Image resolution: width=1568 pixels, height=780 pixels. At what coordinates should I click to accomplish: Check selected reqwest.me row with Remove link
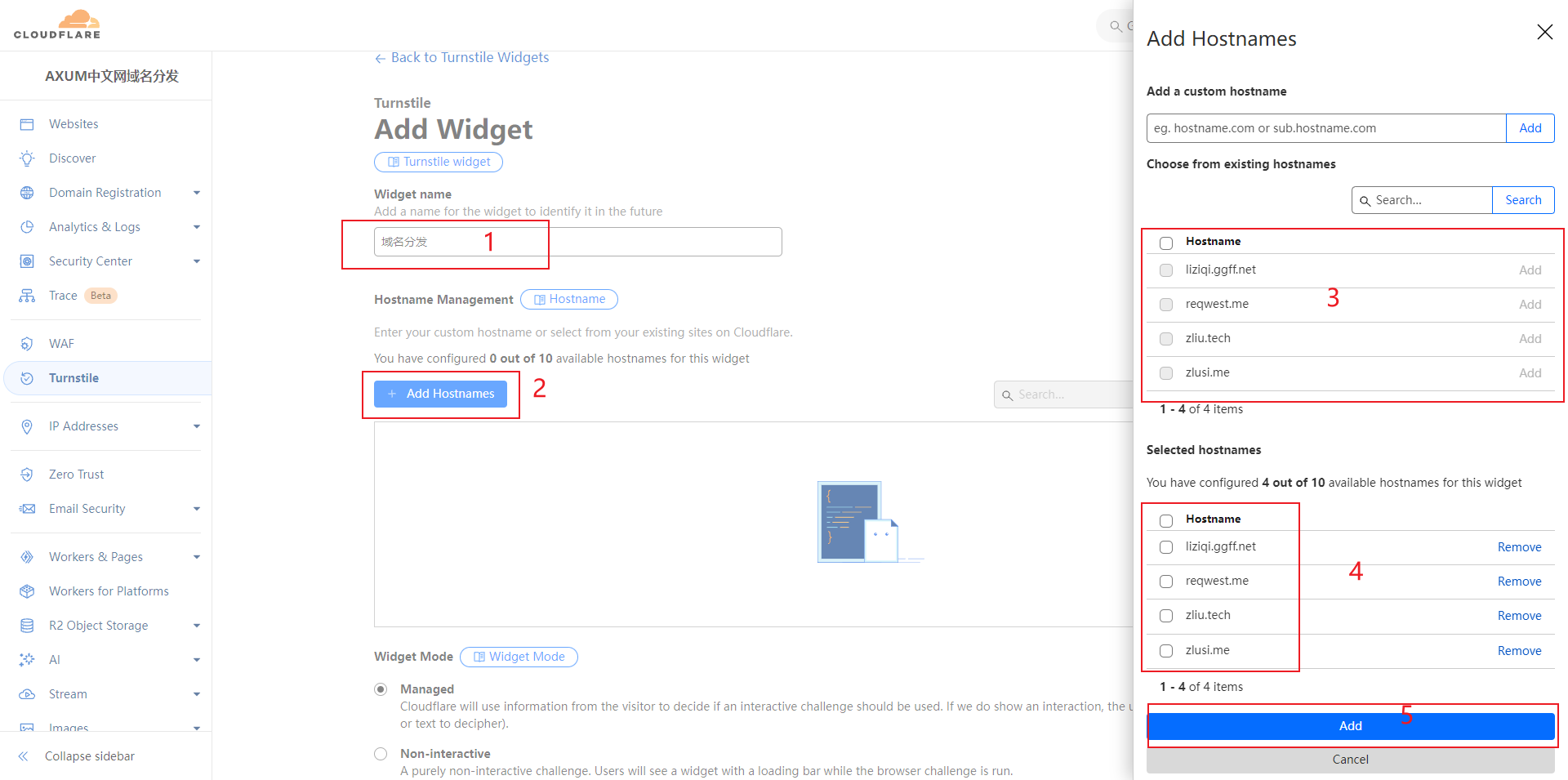tap(1166, 582)
